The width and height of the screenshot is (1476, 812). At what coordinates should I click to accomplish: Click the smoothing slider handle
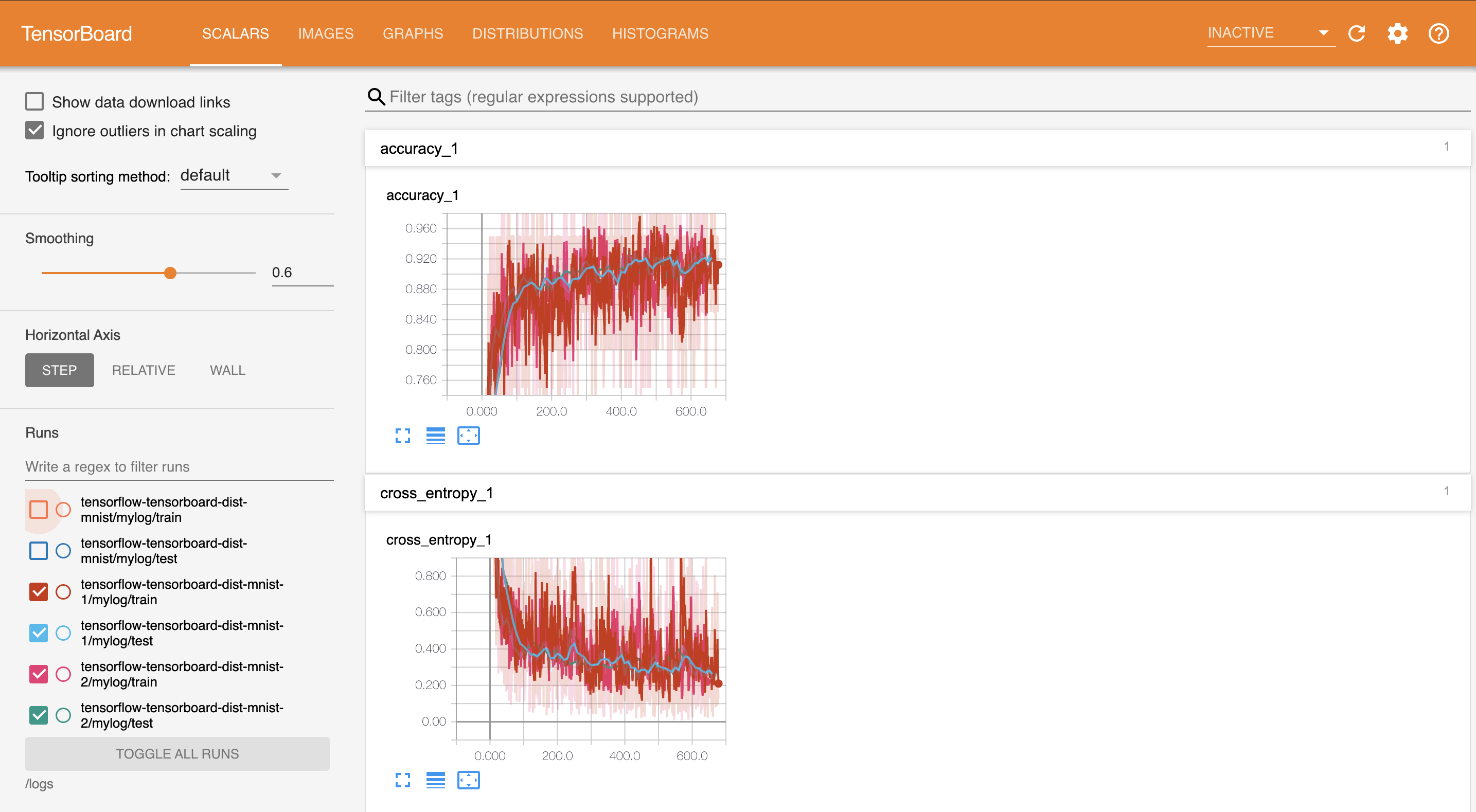coord(170,273)
